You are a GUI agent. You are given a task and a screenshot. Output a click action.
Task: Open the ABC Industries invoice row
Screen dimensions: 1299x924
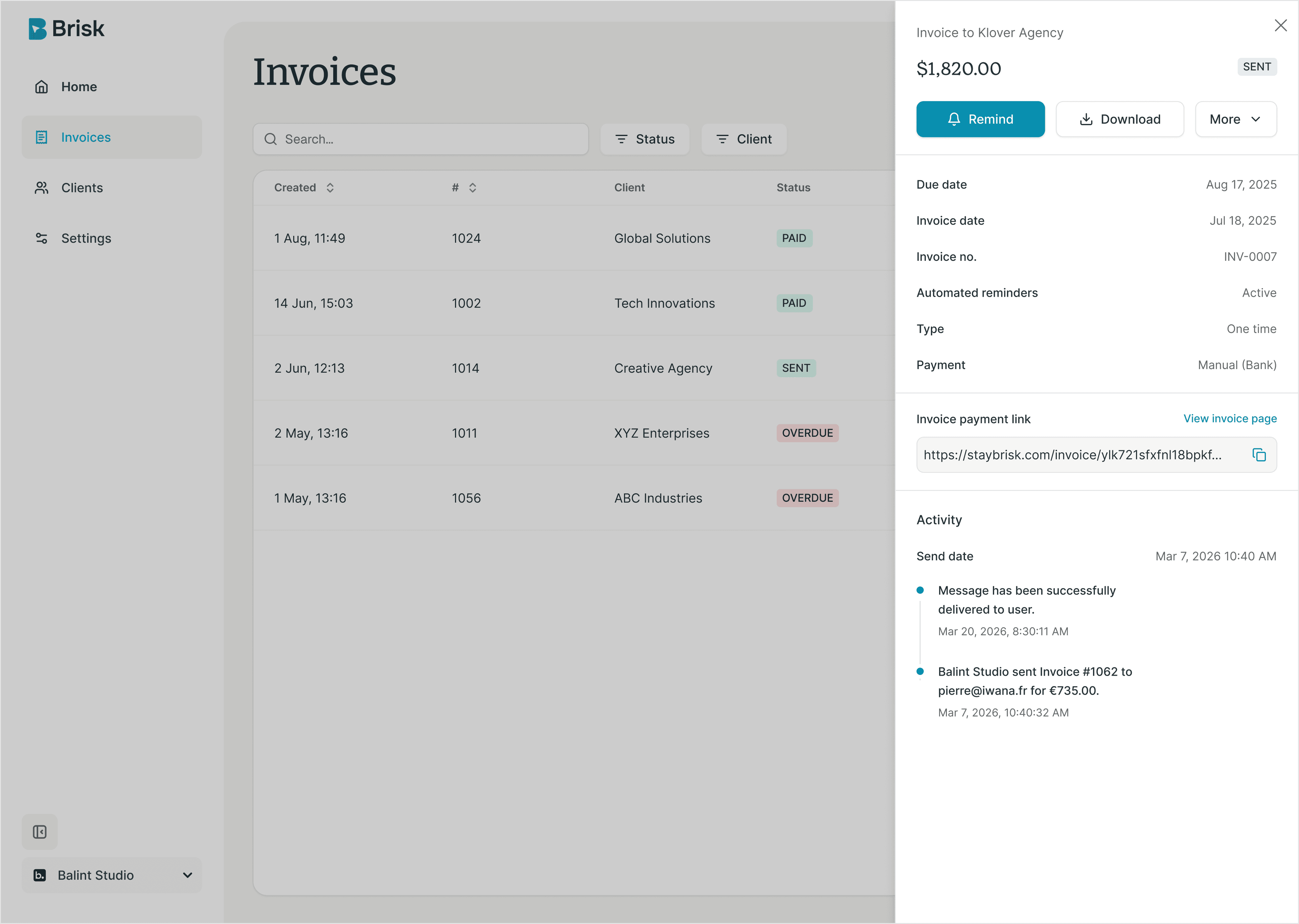click(x=574, y=498)
